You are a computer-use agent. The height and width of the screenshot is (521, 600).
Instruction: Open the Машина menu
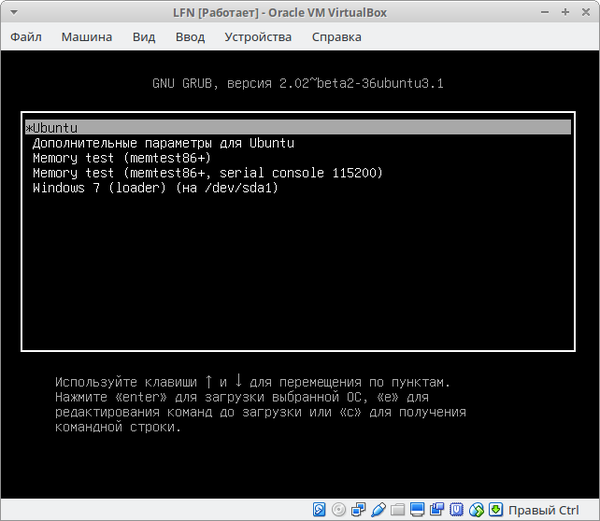pyautogui.click(x=87, y=37)
